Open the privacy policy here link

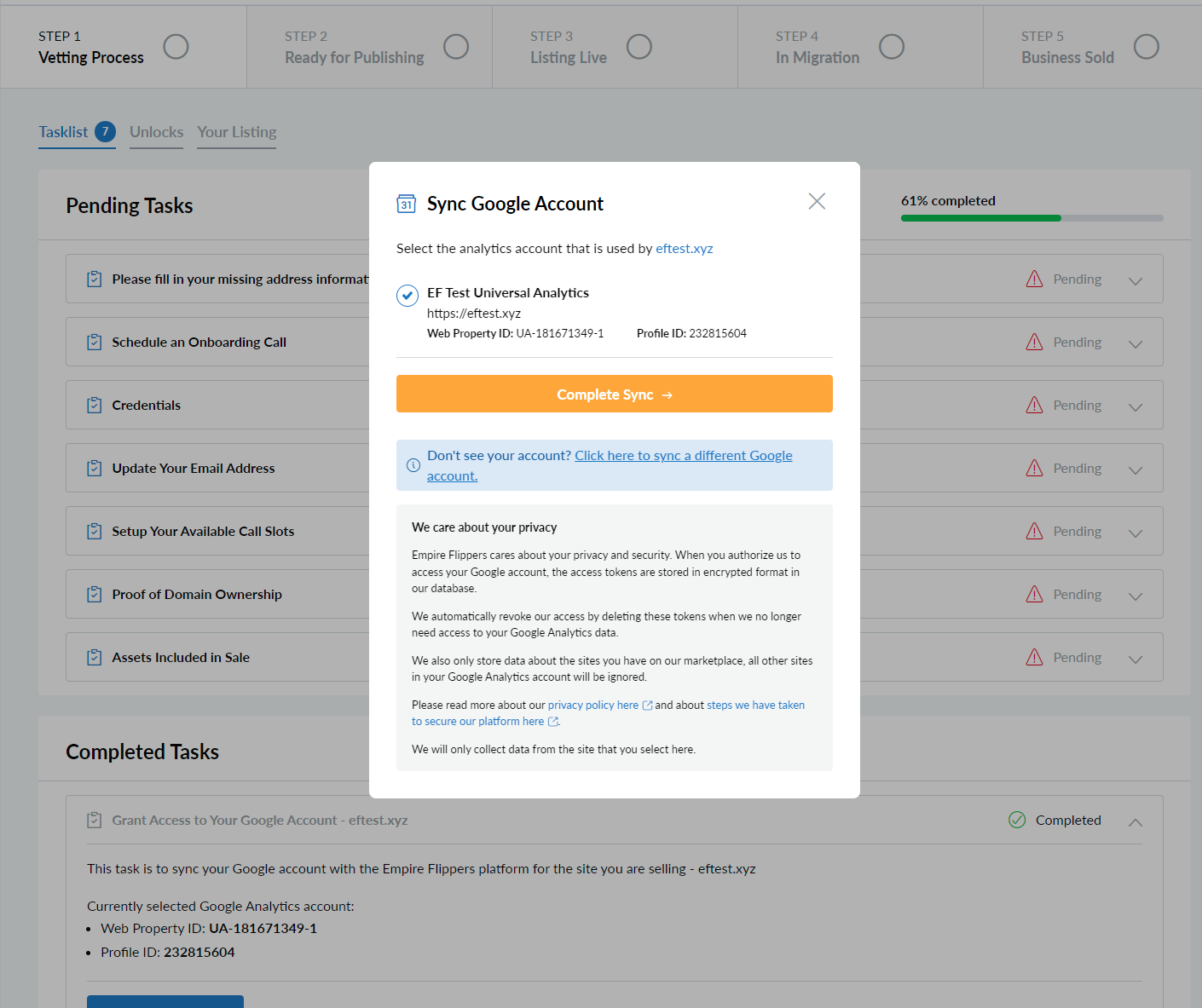(593, 705)
